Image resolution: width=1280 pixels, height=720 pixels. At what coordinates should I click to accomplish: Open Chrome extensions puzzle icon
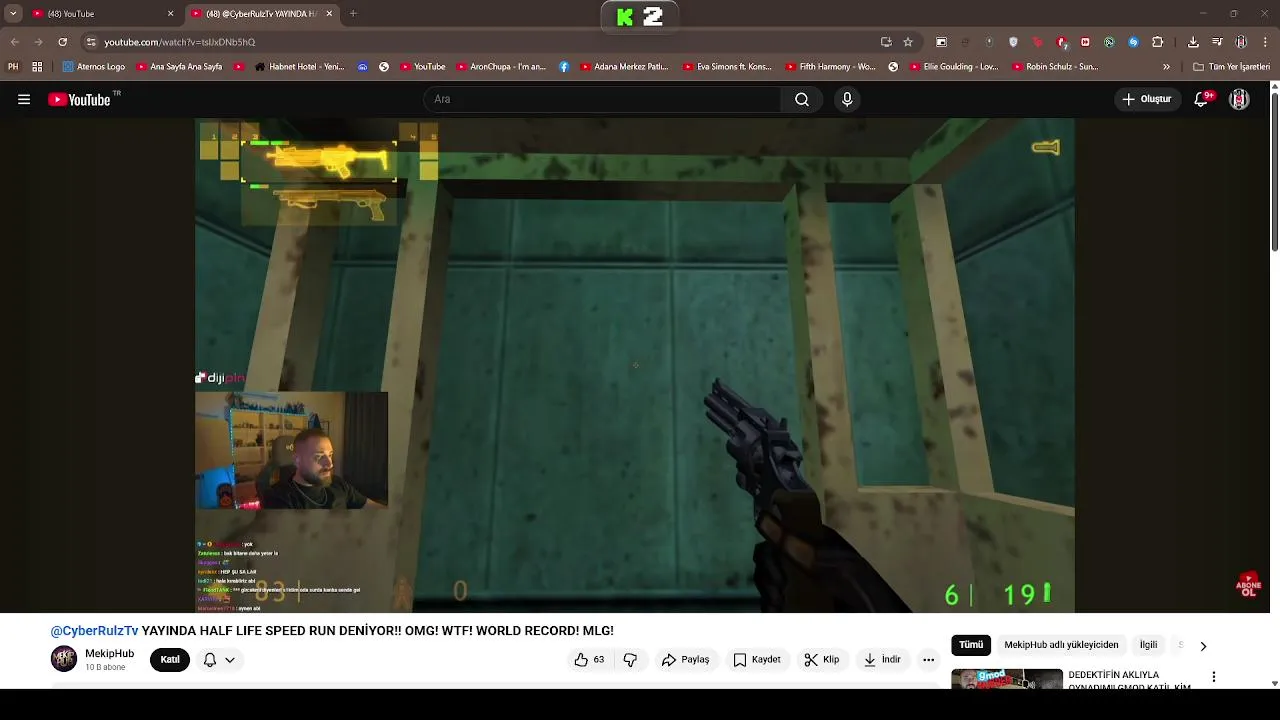1158,42
